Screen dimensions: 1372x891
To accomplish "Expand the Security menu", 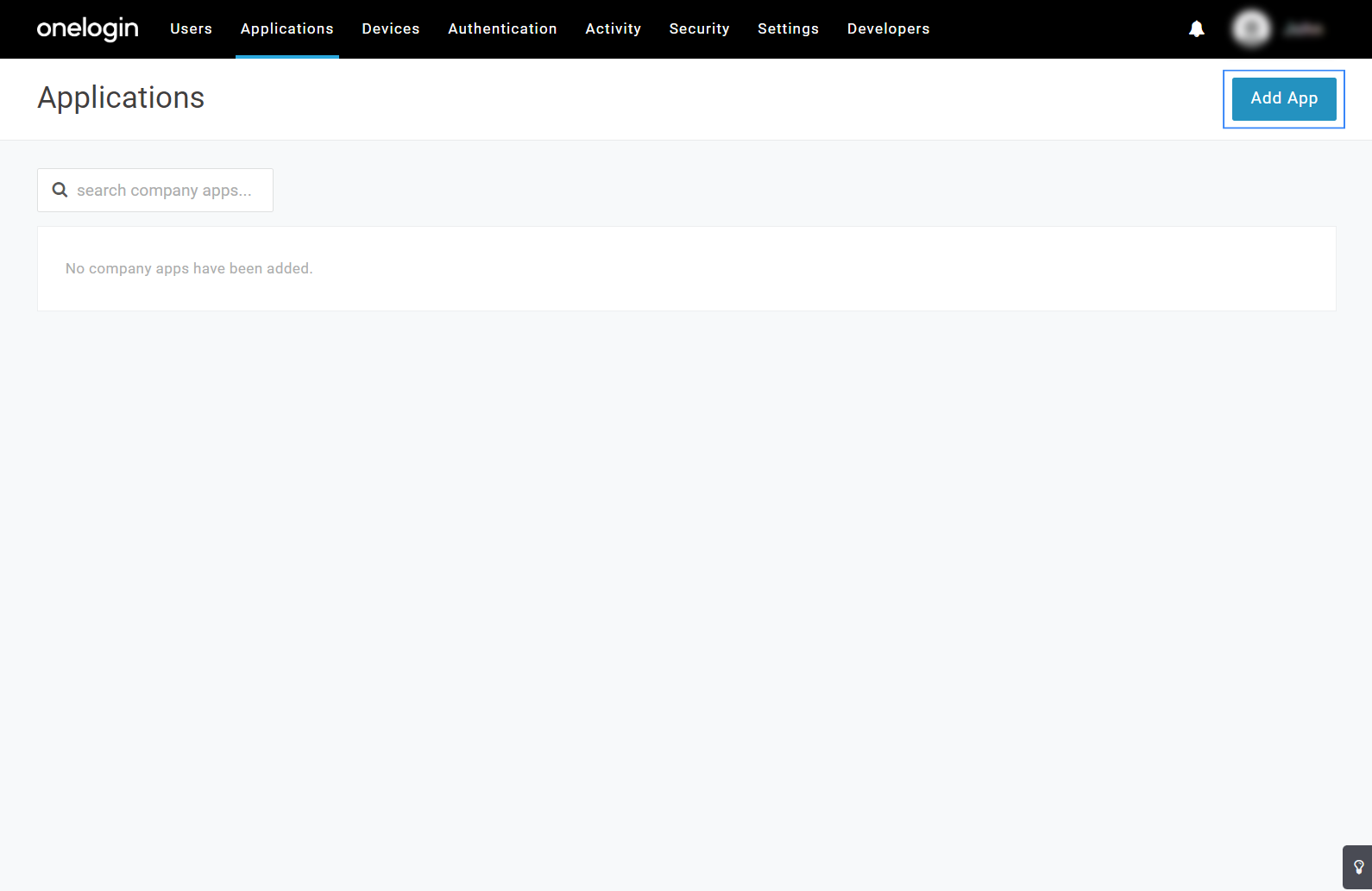I will [x=699, y=28].
